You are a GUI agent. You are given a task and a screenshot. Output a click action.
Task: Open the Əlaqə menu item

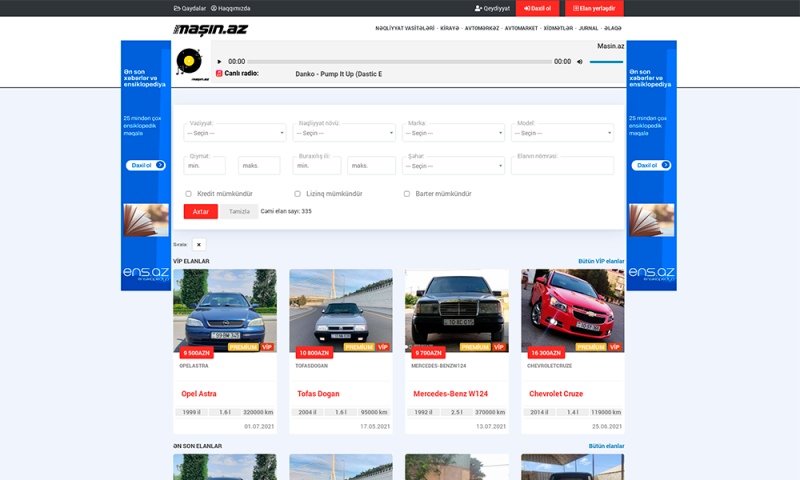point(613,29)
